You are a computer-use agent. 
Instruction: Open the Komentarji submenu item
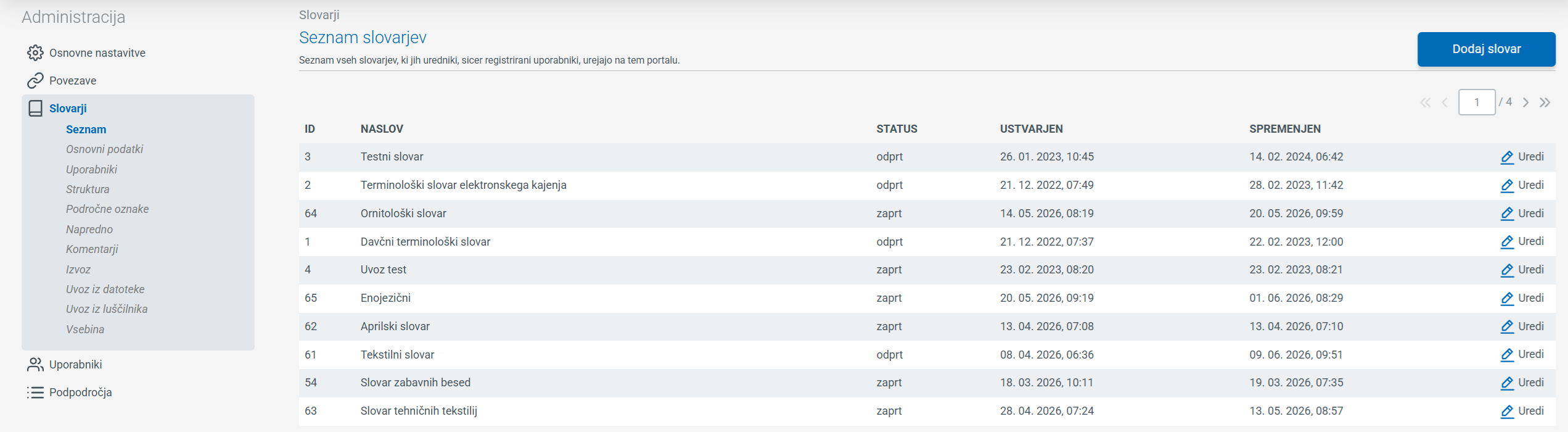pos(92,249)
